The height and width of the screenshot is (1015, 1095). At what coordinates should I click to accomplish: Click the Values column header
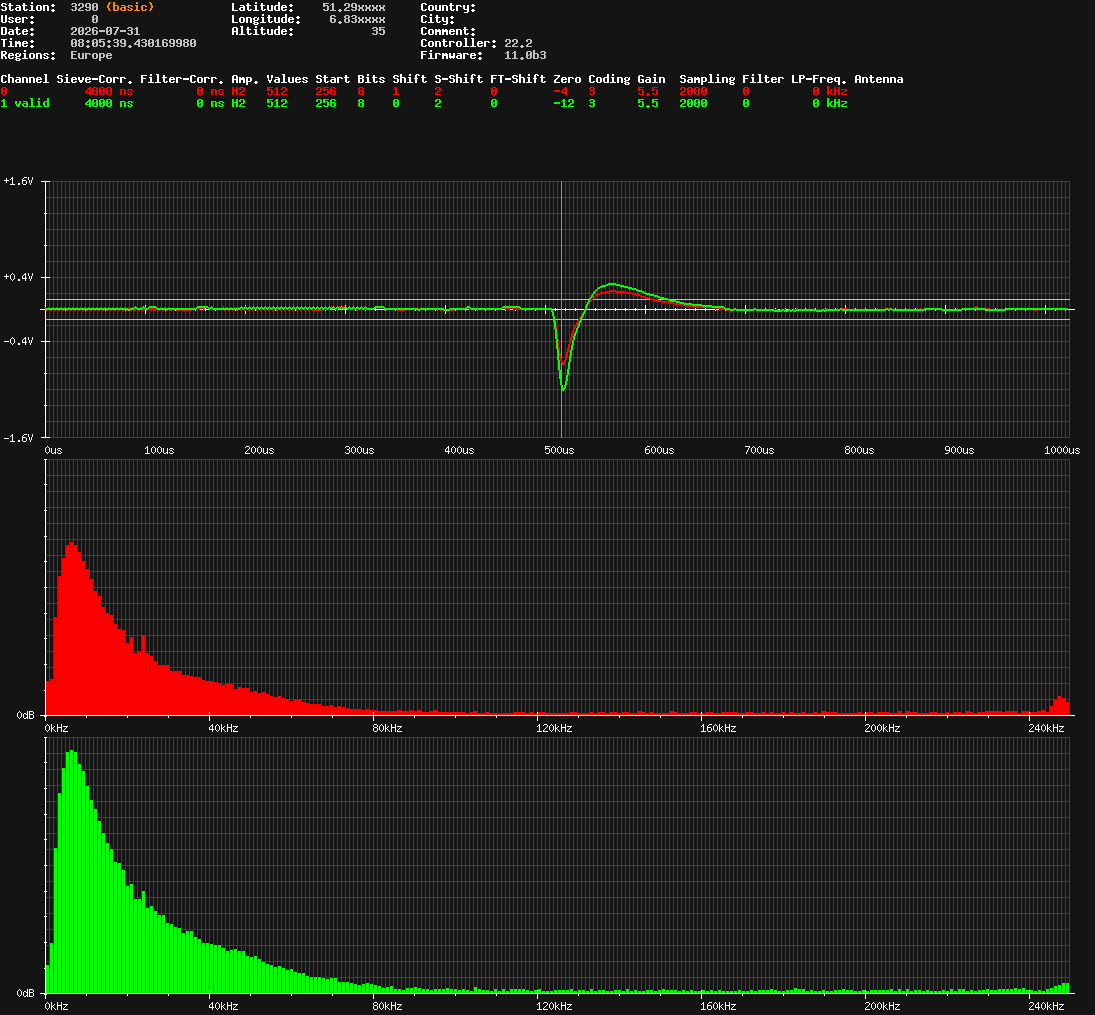pos(287,79)
